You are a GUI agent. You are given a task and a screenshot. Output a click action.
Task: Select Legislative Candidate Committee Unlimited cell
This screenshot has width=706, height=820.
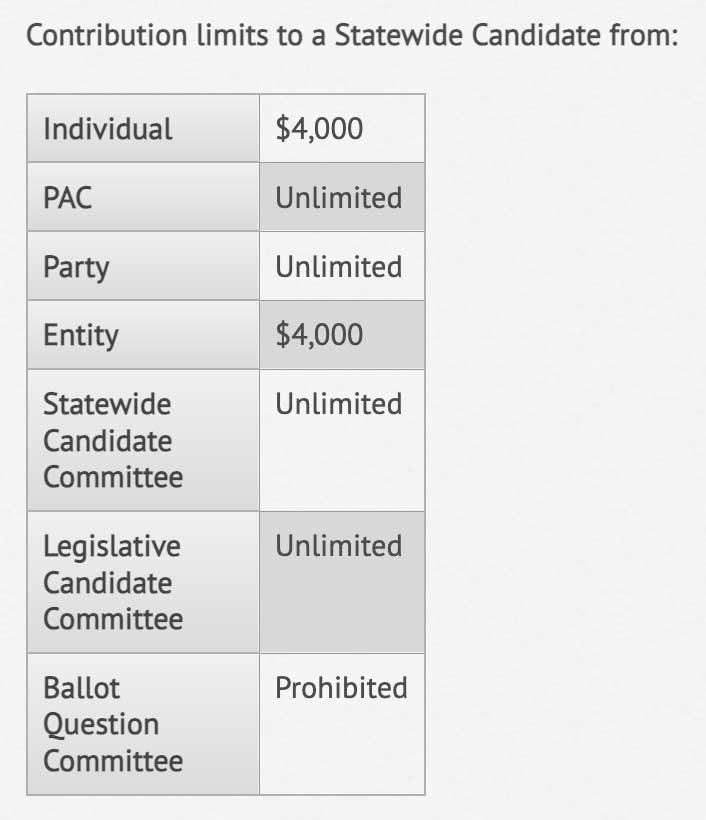[342, 583]
